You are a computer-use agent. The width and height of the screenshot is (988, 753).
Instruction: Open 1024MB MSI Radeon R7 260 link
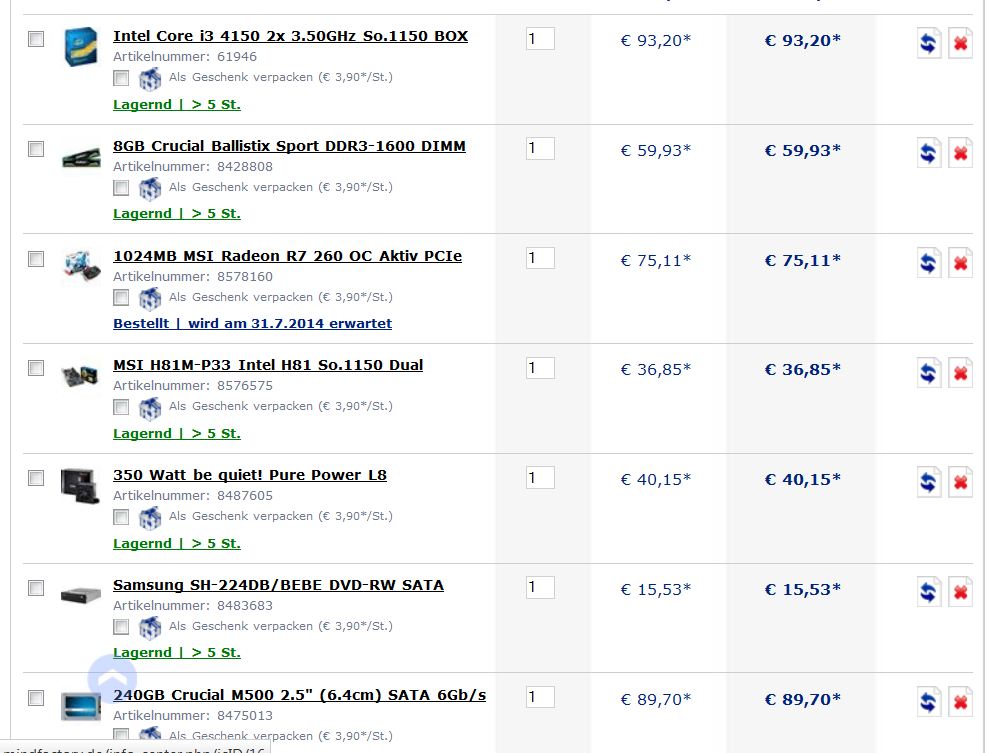(287, 256)
